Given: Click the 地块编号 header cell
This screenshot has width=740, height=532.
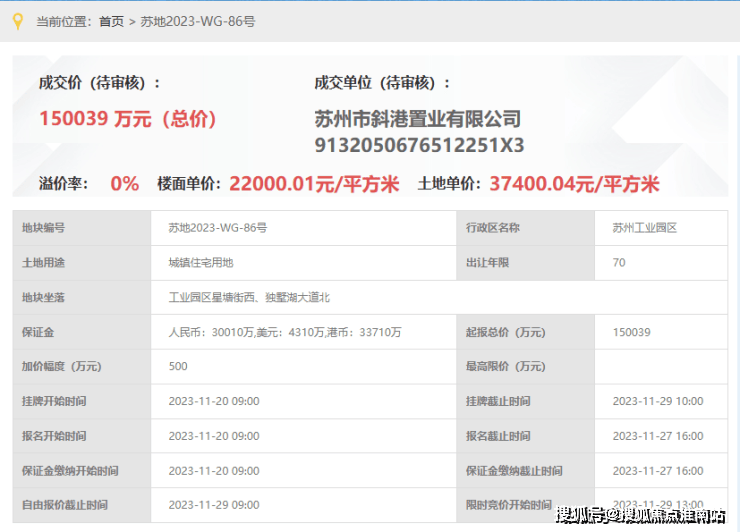Looking at the screenshot, I should [82, 228].
